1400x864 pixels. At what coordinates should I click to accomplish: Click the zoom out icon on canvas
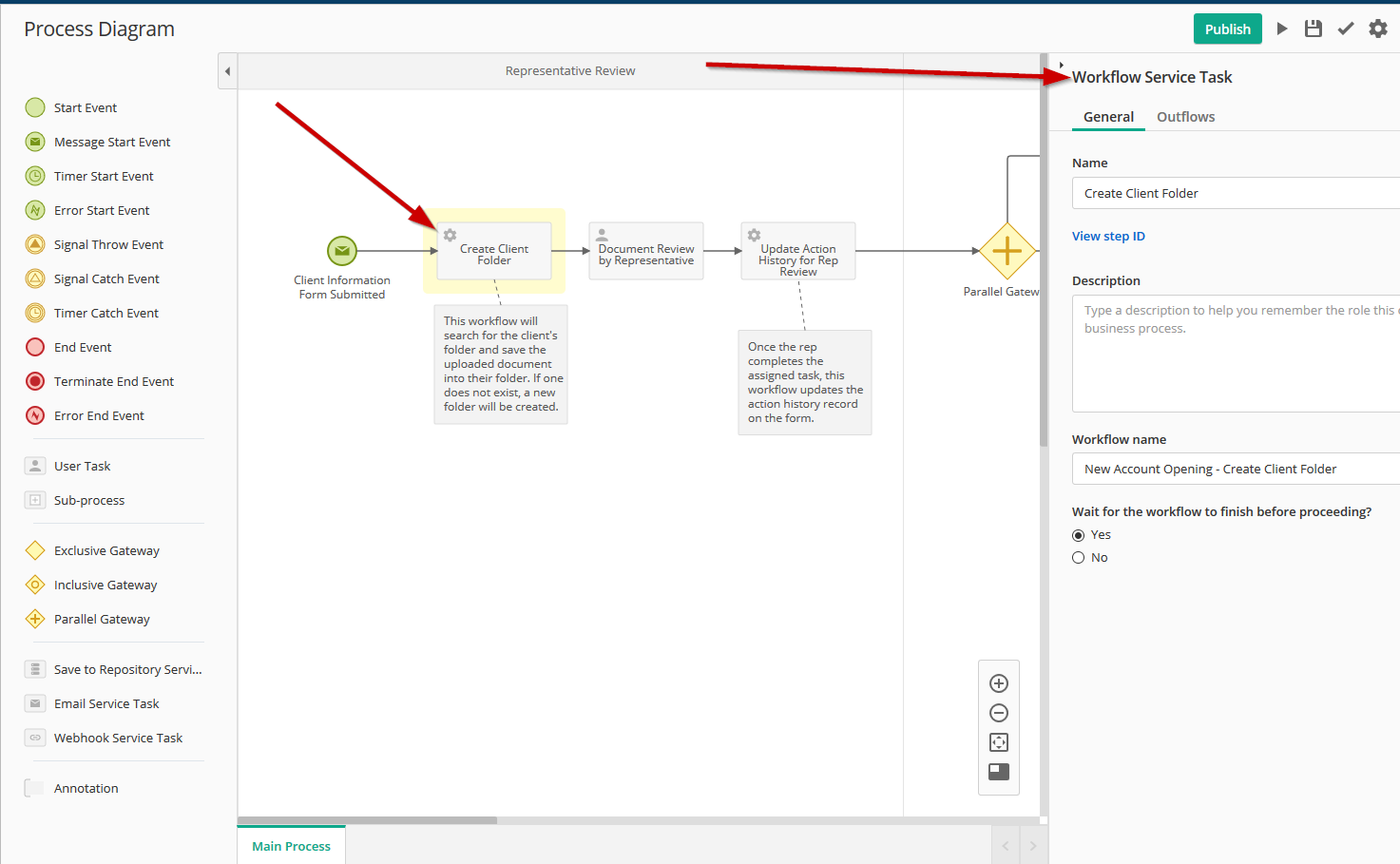coord(999,713)
